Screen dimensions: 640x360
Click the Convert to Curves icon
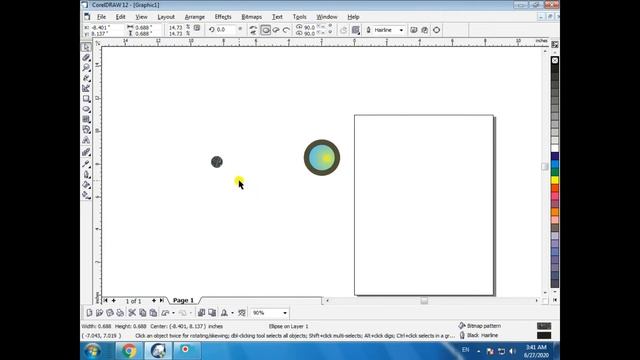click(436, 30)
